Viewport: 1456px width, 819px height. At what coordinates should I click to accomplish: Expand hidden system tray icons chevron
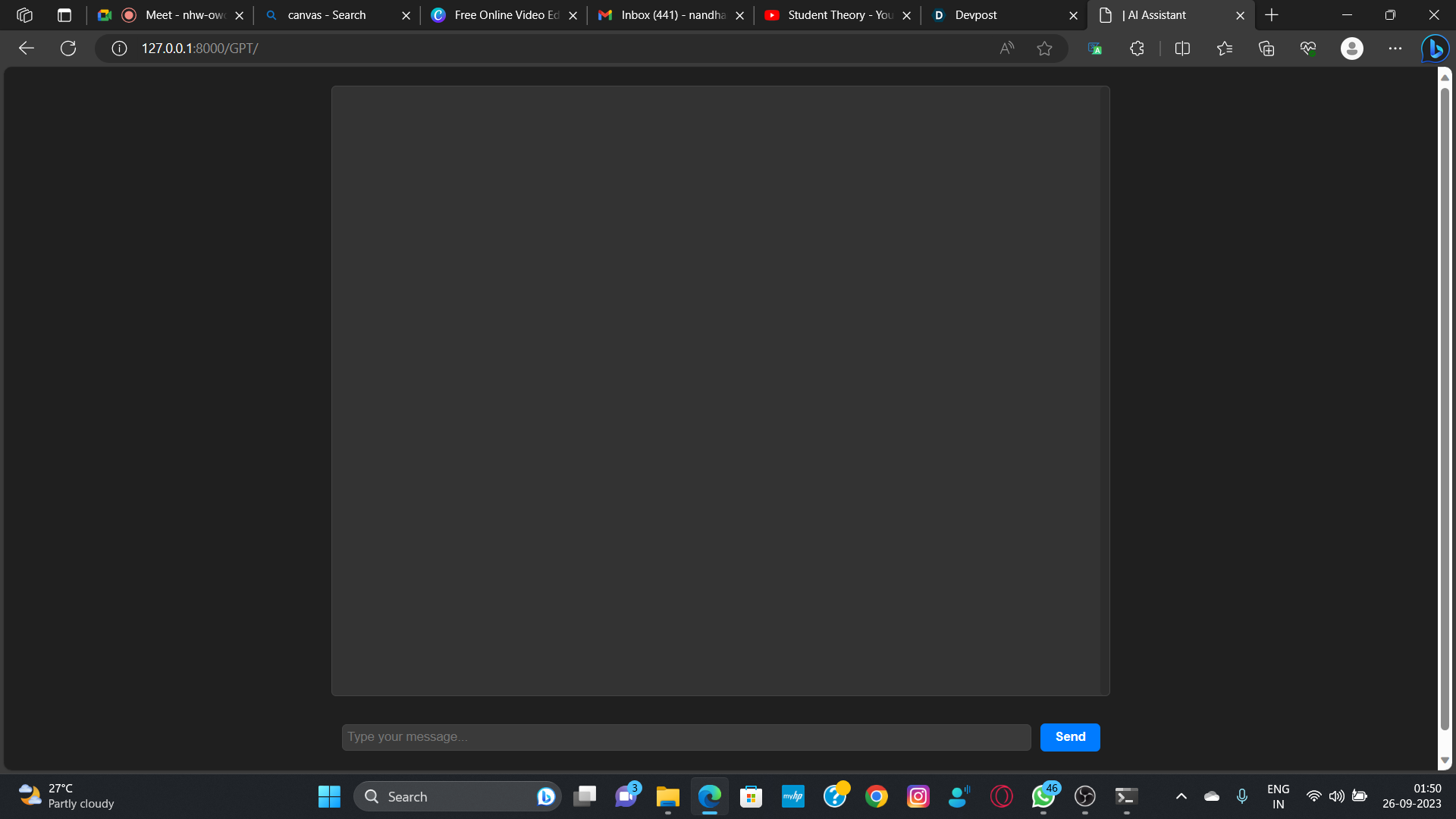1181,796
